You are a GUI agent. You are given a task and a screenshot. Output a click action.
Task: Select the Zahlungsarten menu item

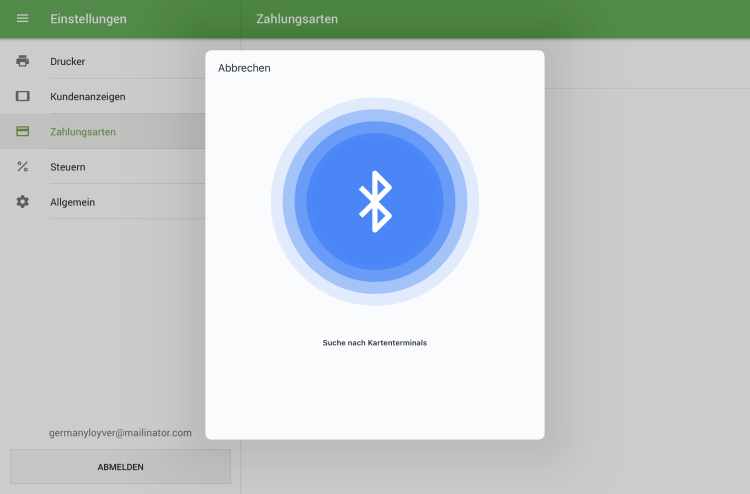[103, 131]
